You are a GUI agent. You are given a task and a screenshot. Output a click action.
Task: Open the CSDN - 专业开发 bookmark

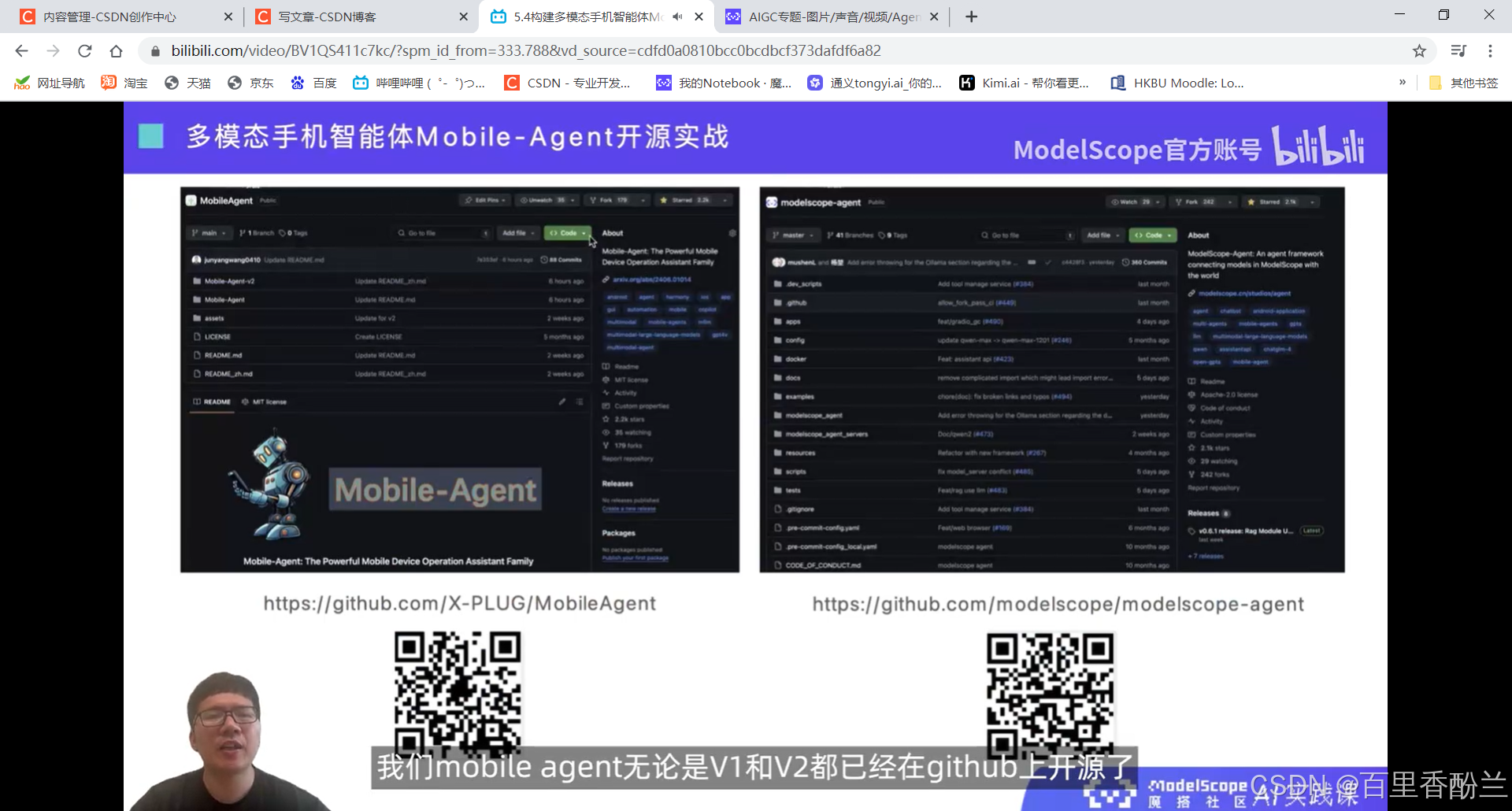click(x=568, y=83)
